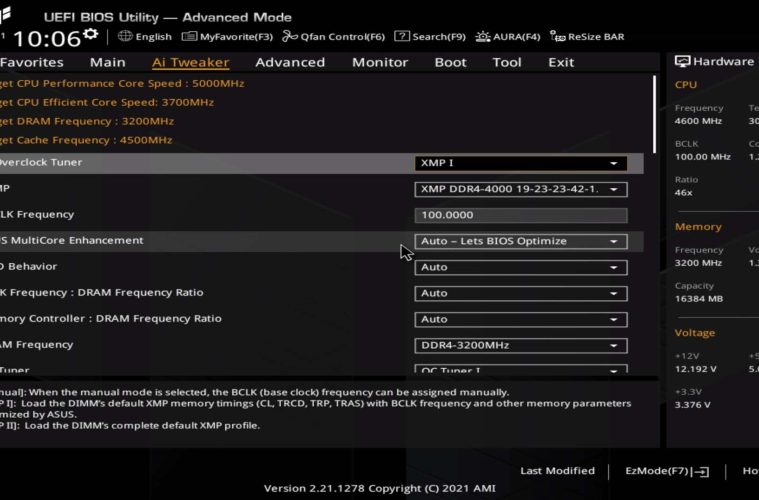This screenshot has width=759, height=500.
Task: Open the XMP DDR4-4000 profile dropdown
Action: point(521,189)
